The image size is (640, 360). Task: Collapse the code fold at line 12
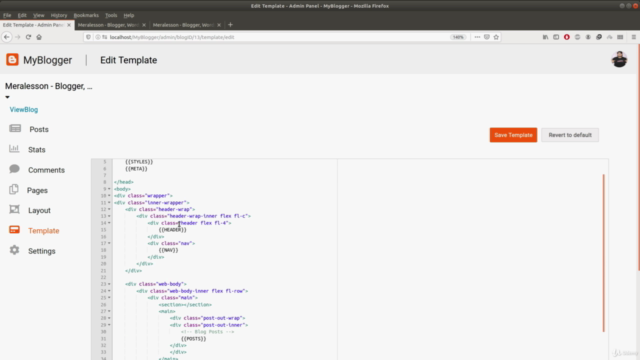[x=109, y=209]
